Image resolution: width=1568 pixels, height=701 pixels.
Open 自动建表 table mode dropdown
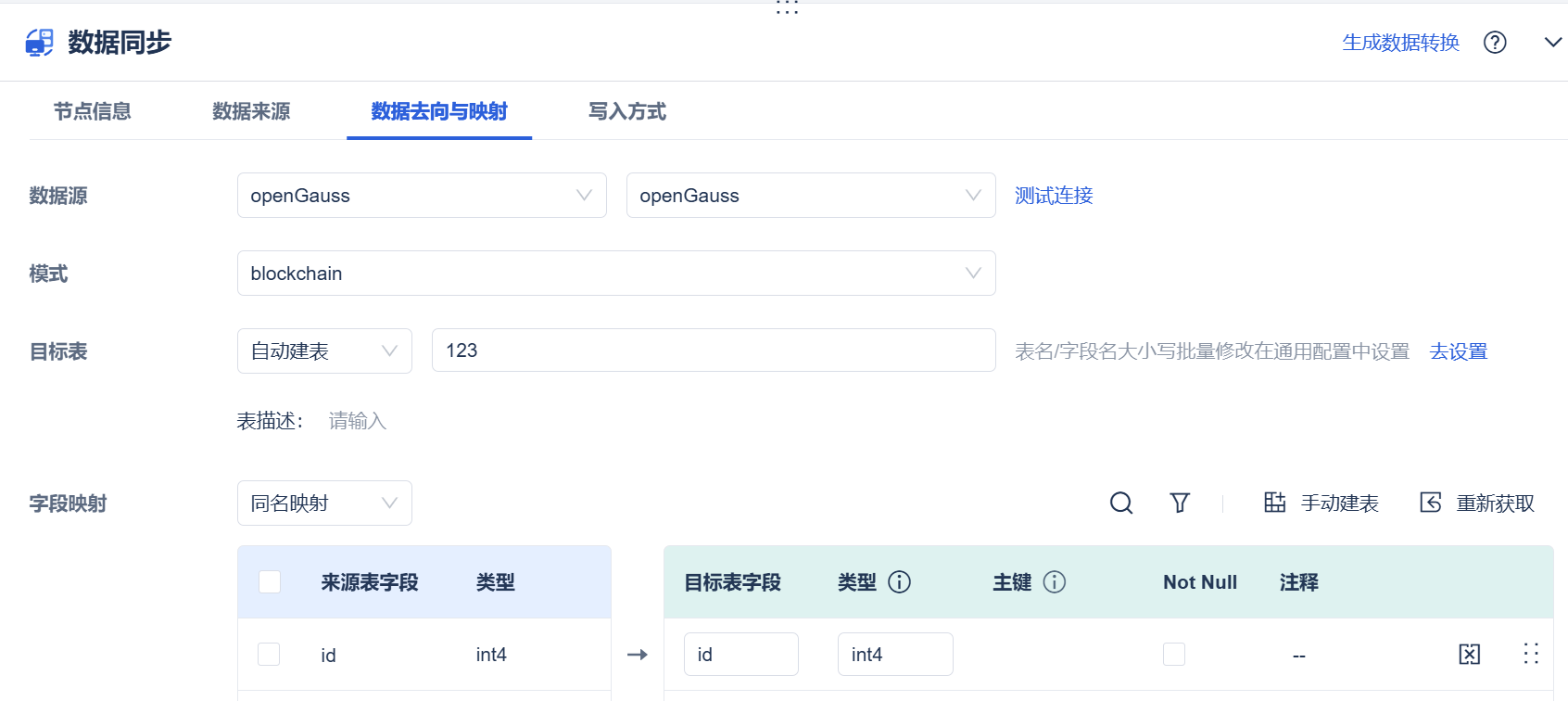(324, 351)
